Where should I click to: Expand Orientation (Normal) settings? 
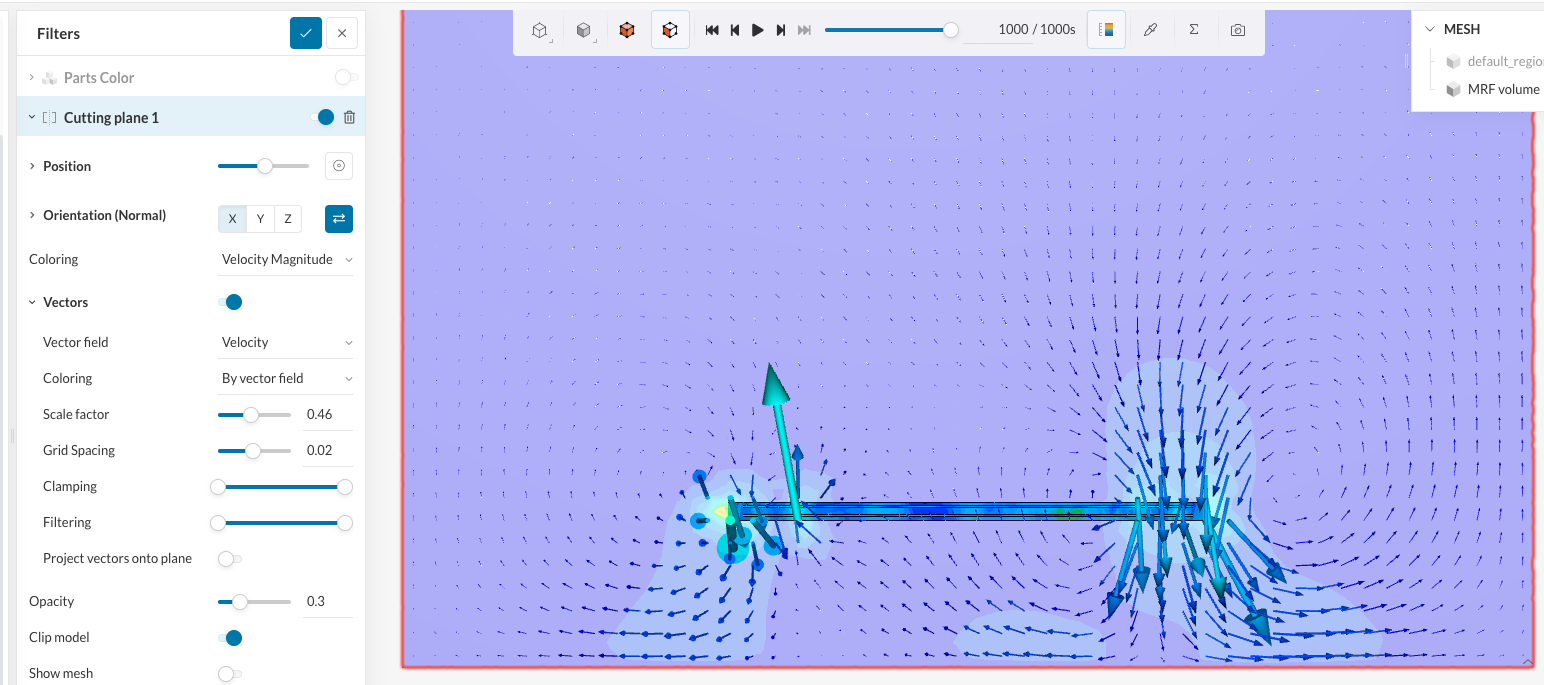pos(31,215)
